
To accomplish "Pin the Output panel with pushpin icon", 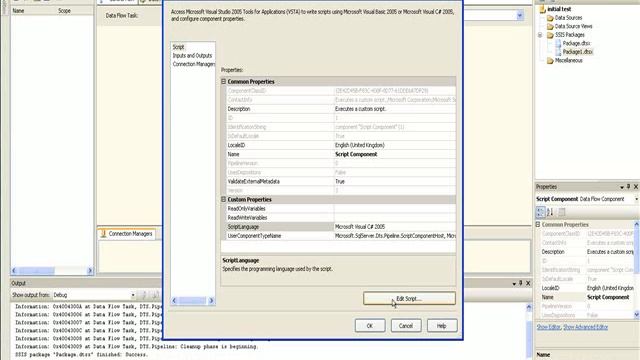I will click(521, 283).
